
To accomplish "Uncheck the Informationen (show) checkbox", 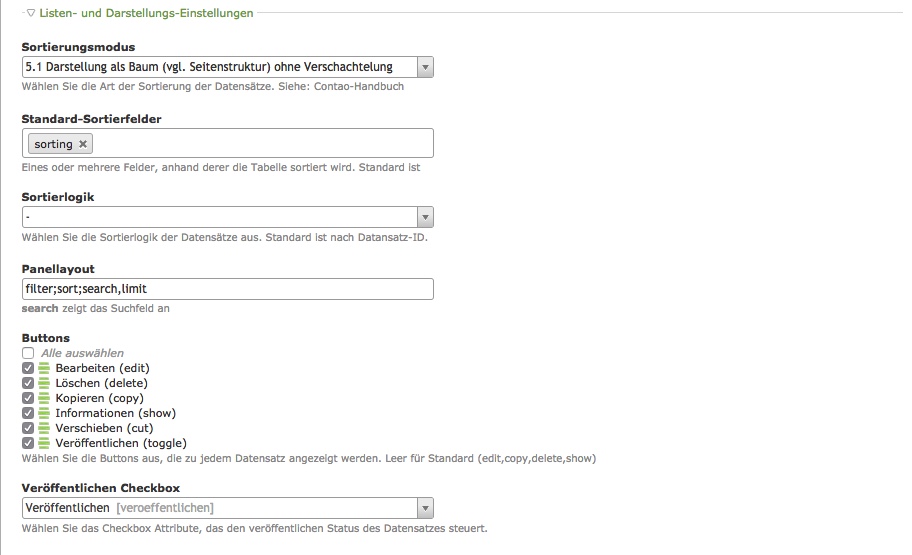I will tap(28, 413).
